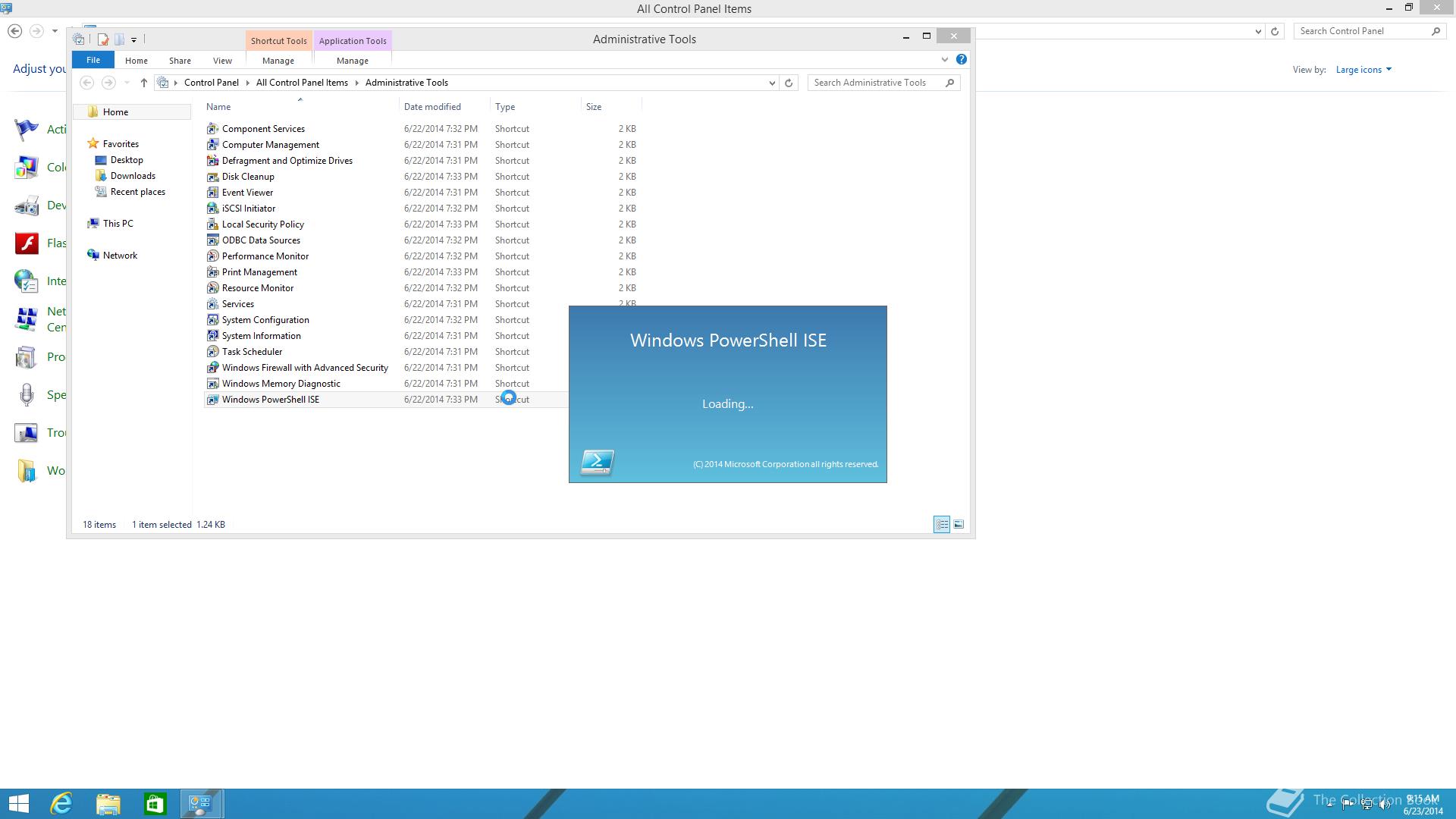Click the Properties quick access toolbar icon

coord(103,39)
